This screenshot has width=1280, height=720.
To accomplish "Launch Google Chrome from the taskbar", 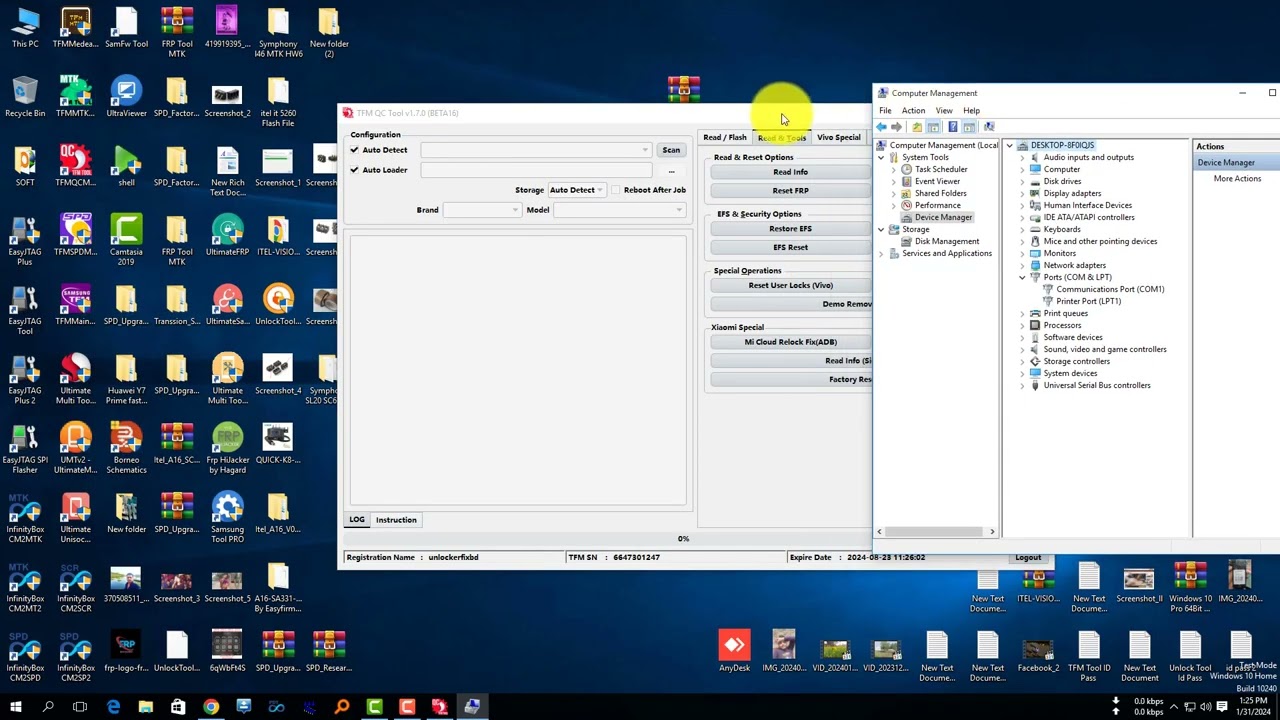I will [211, 707].
